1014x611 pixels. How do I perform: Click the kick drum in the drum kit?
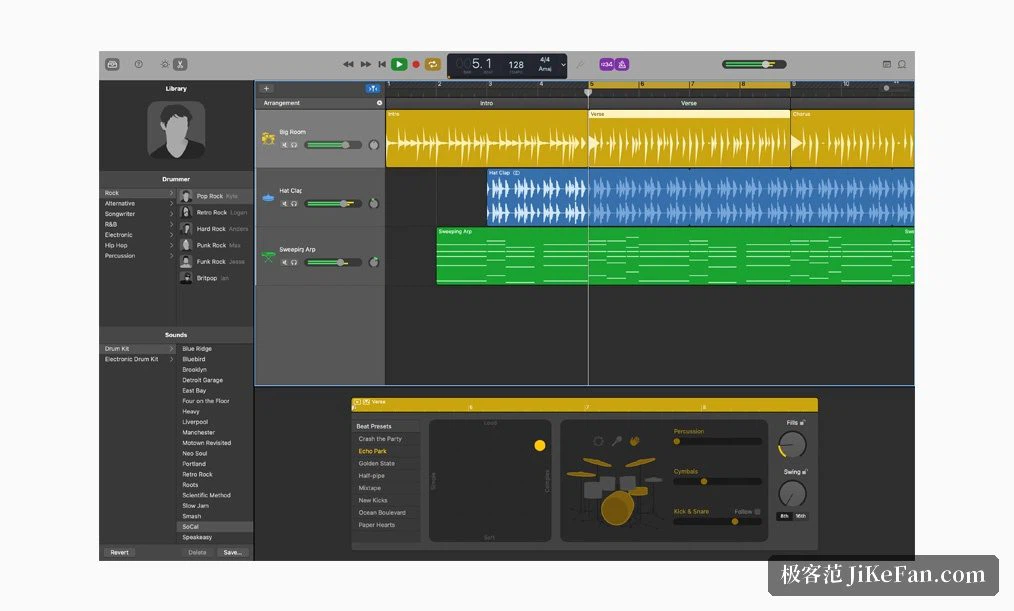coord(617,508)
